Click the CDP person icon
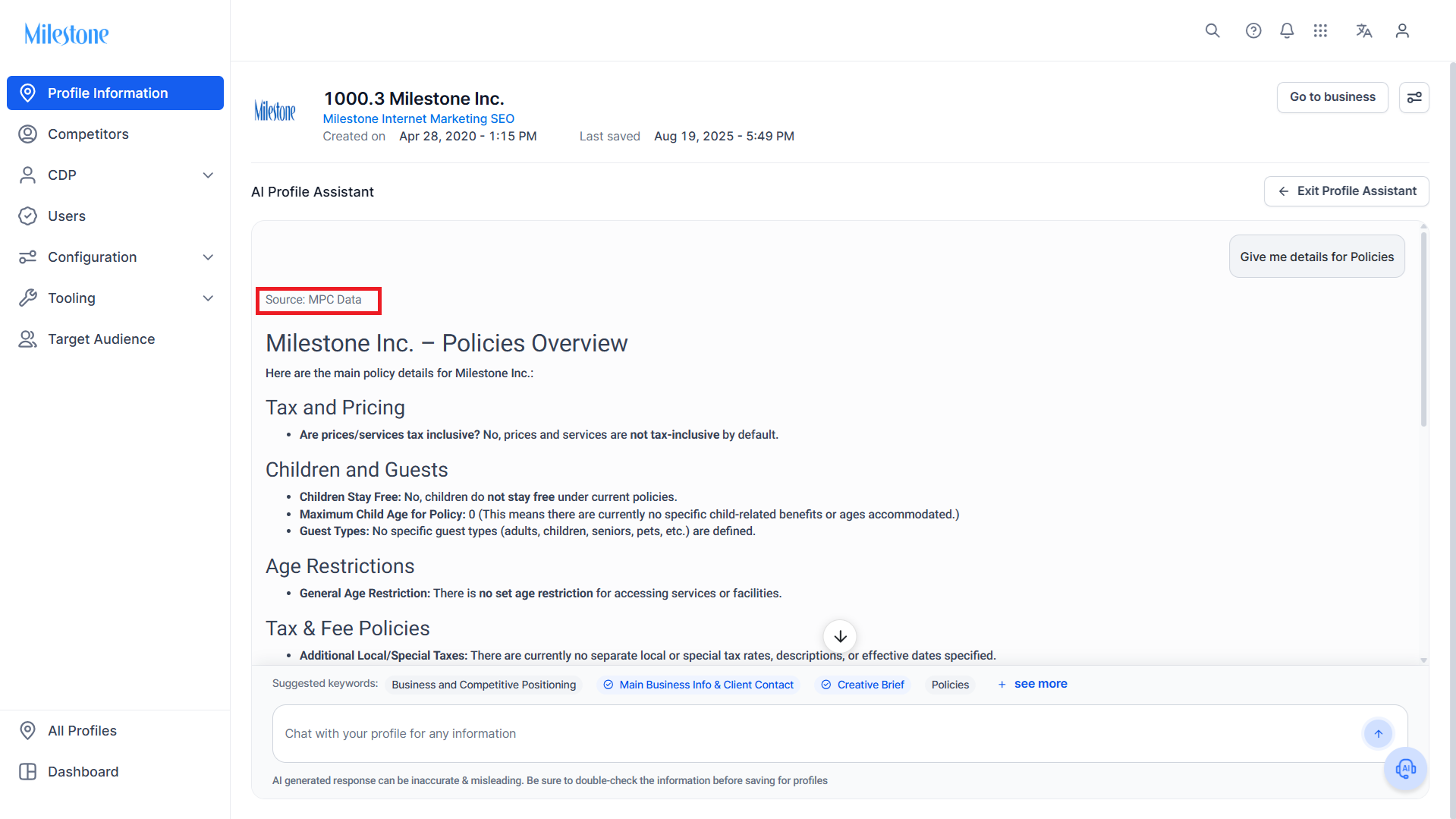 click(x=27, y=175)
